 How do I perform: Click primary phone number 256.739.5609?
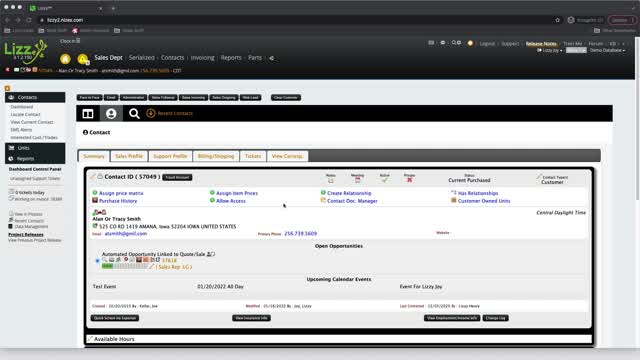[x=300, y=233]
